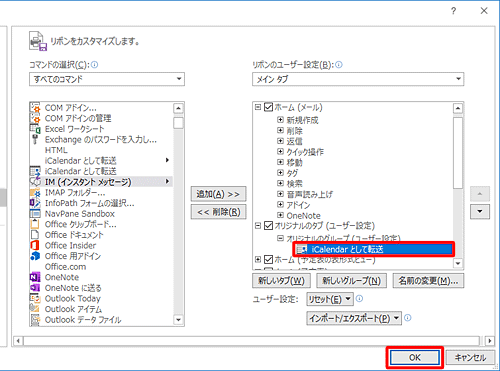Click the NavPane Sandbox icon

point(35,214)
